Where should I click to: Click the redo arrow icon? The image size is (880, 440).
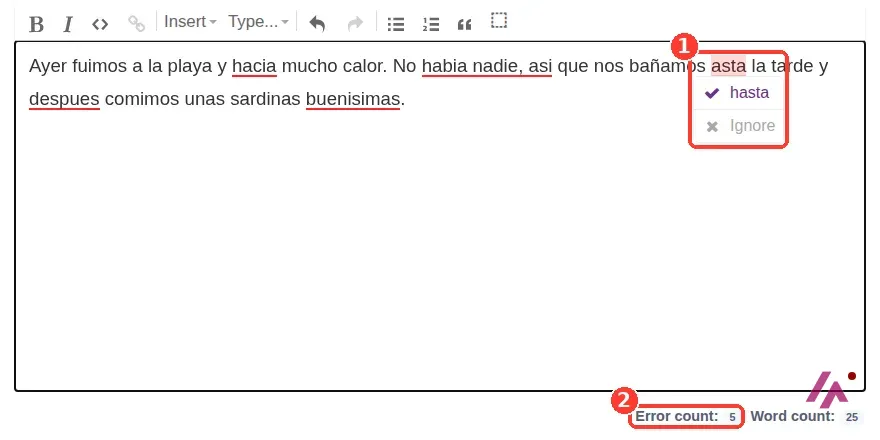point(355,24)
